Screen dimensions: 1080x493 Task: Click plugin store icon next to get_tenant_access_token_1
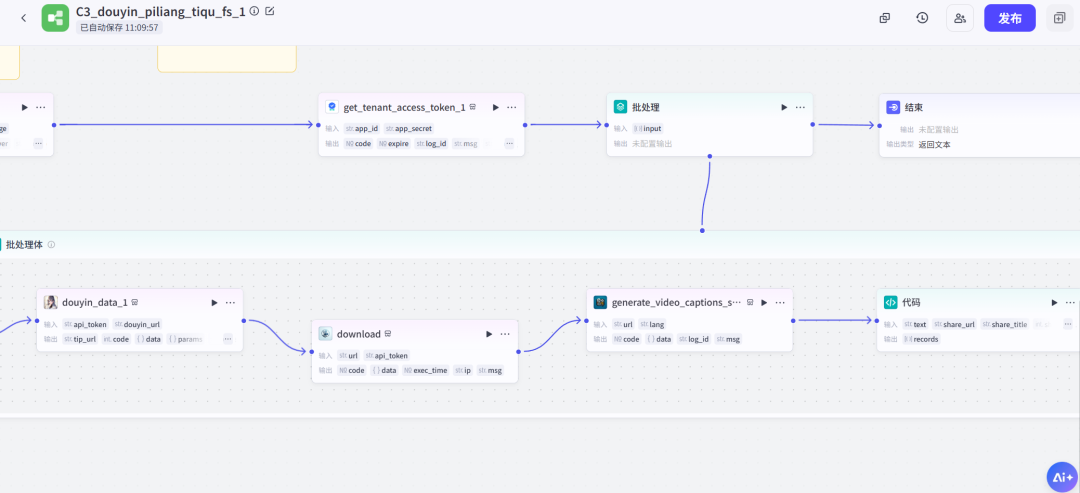472,107
